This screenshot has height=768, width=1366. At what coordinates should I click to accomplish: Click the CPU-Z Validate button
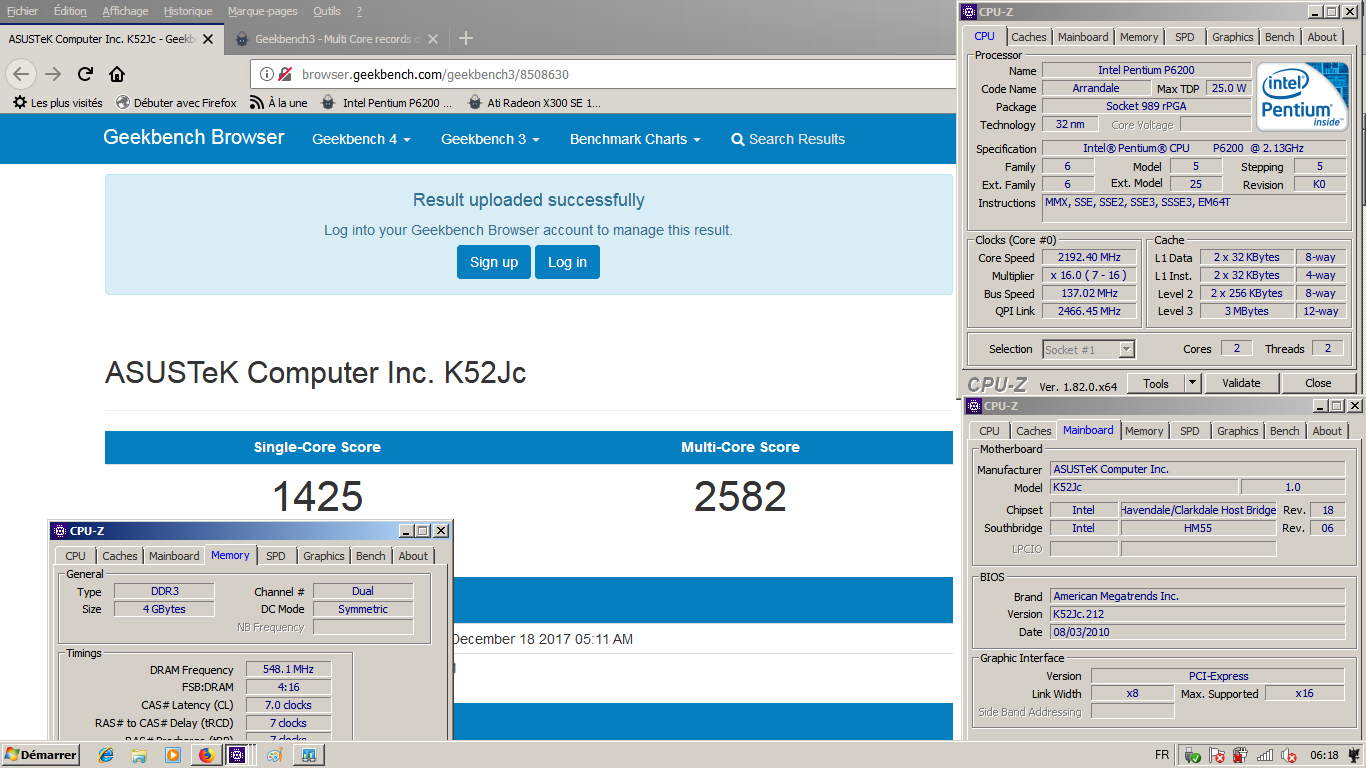tap(1241, 383)
